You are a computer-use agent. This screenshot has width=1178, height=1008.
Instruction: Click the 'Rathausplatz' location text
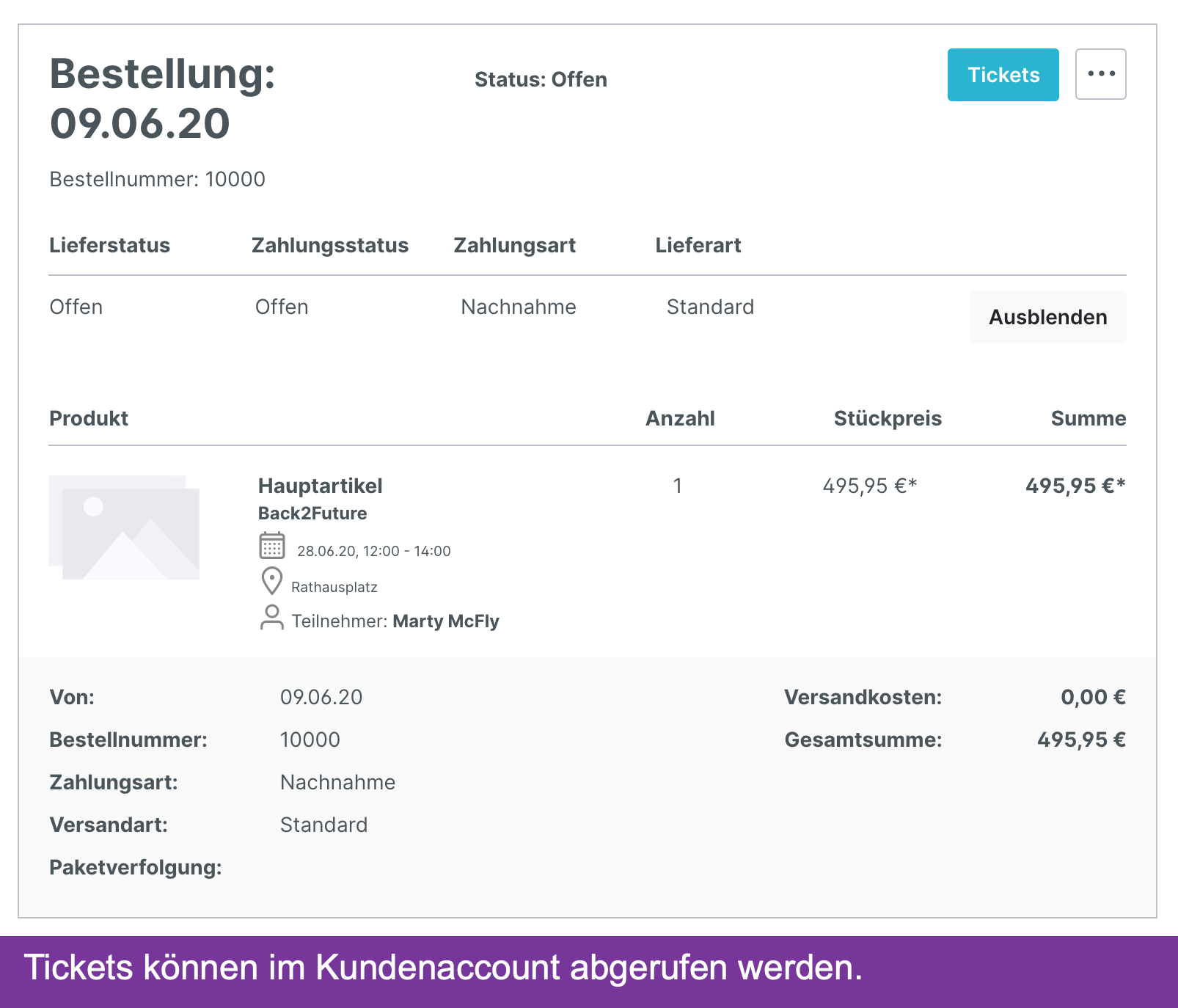coord(334,587)
